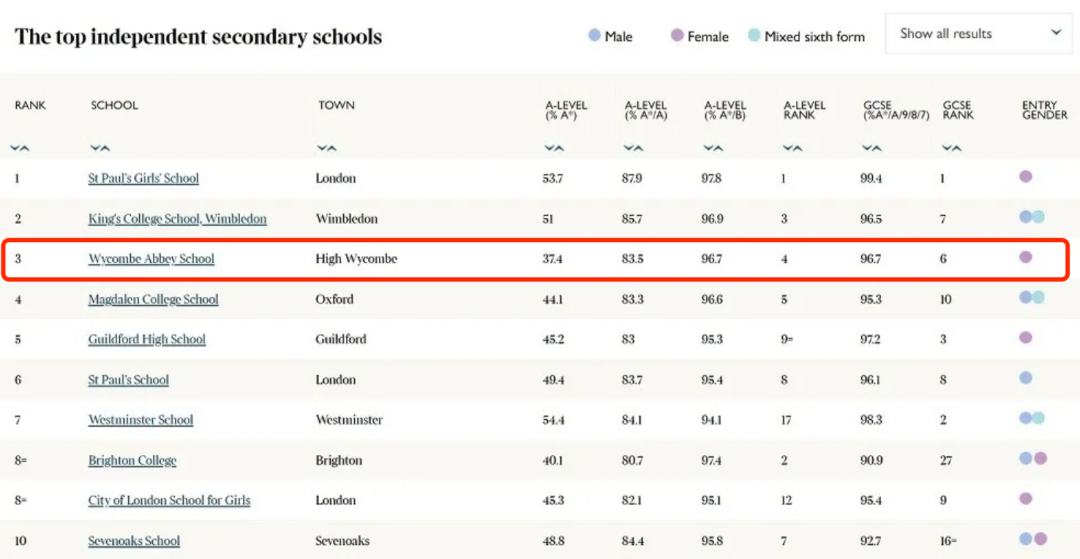Sort by the RANK column arrows

(x=20, y=148)
